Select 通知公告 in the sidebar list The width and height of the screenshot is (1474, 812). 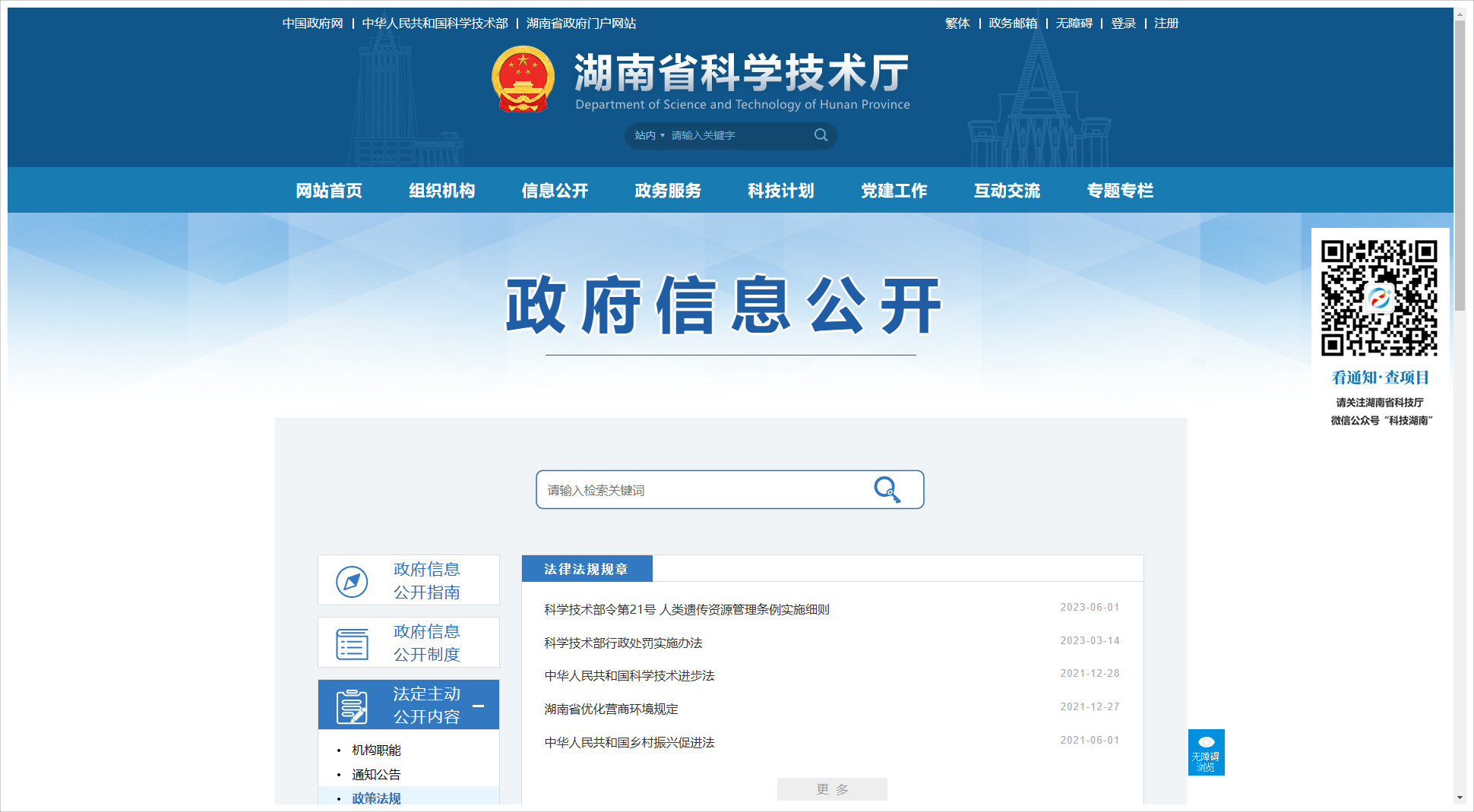(376, 774)
